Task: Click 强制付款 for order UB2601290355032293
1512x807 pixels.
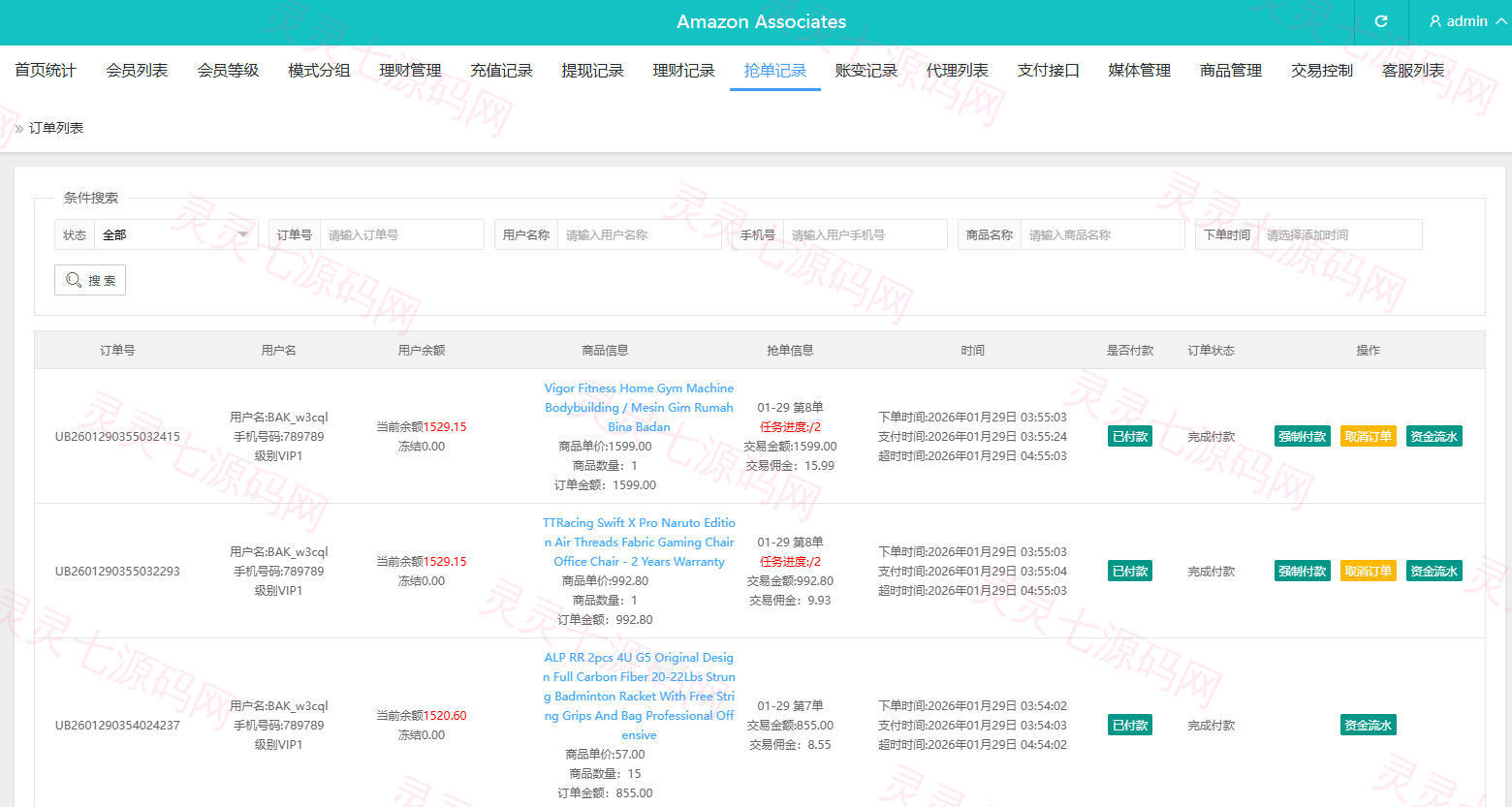Action: point(1303,571)
